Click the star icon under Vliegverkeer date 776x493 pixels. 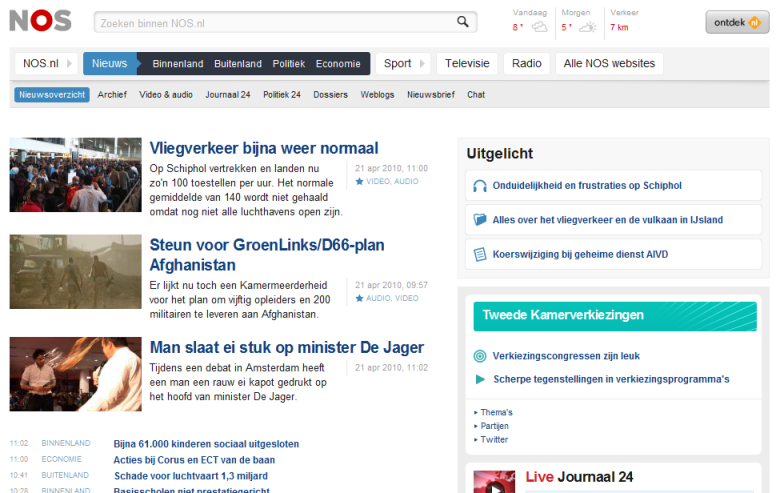click(360, 182)
